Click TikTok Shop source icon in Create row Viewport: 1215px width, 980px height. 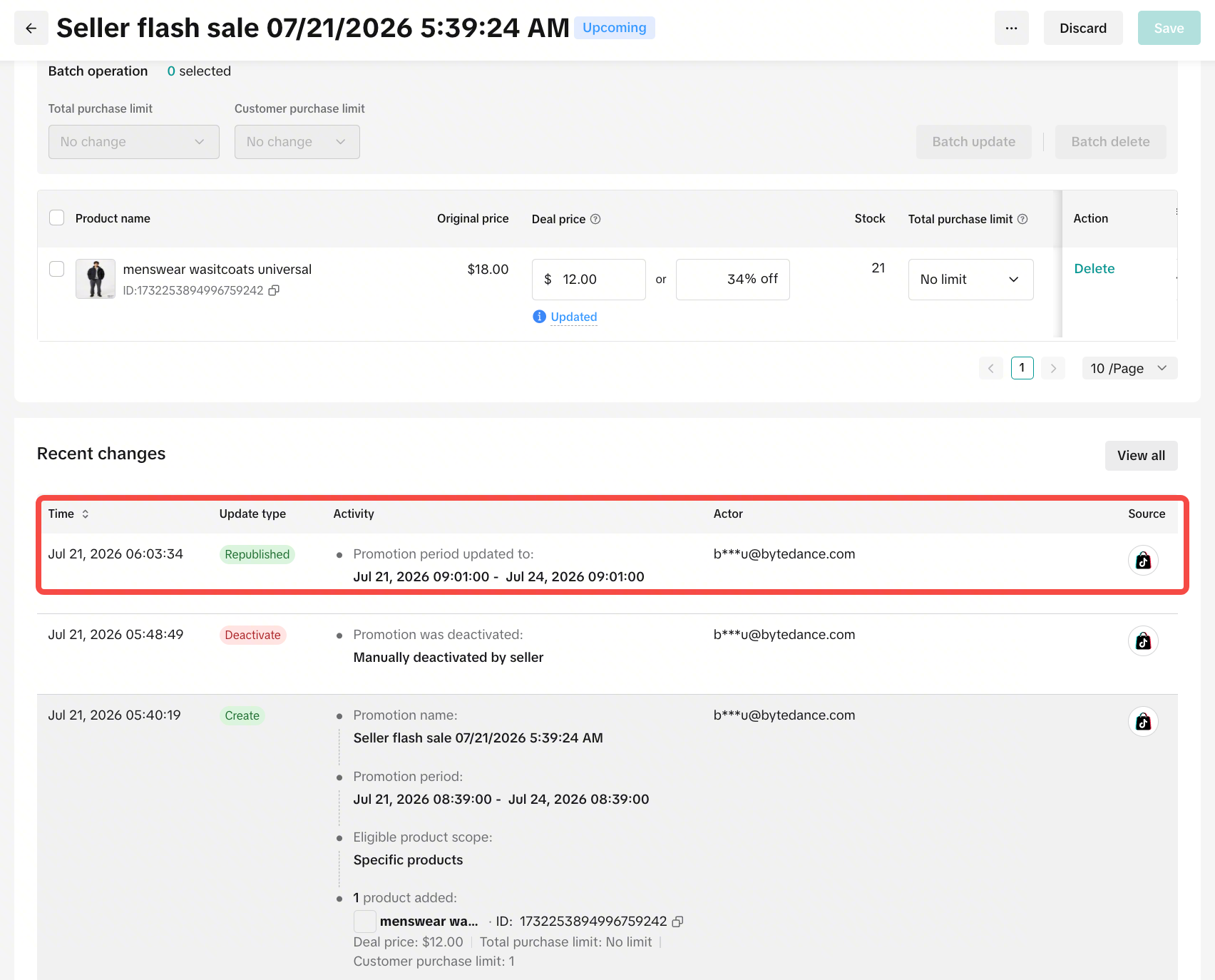coord(1143,722)
